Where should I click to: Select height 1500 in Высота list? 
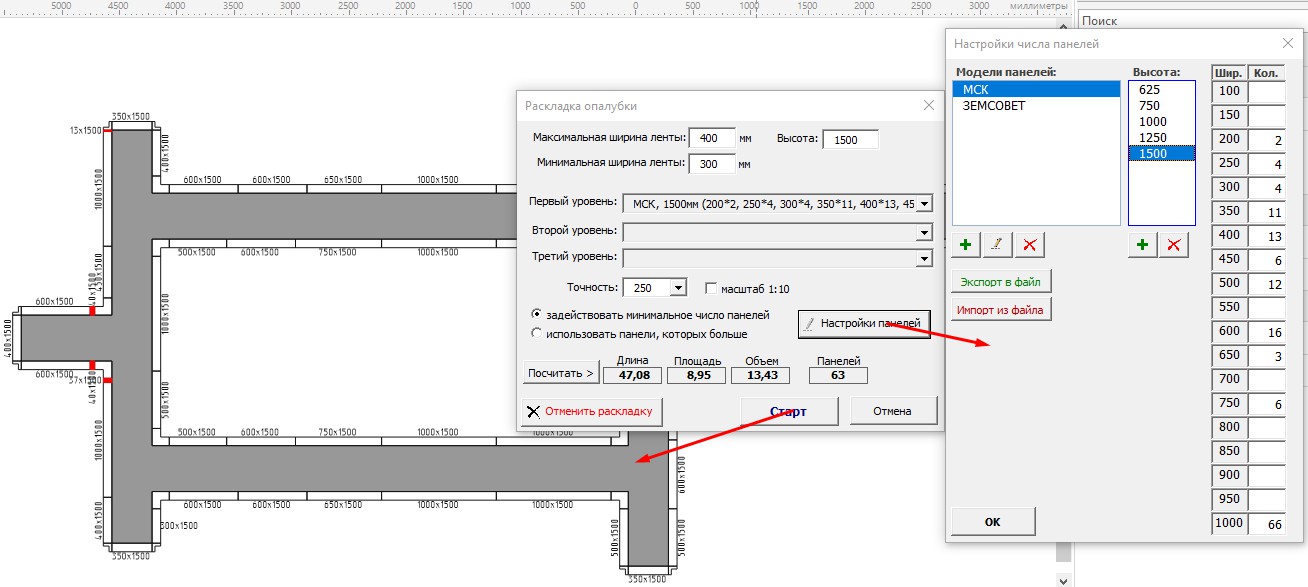click(1162, 153)
